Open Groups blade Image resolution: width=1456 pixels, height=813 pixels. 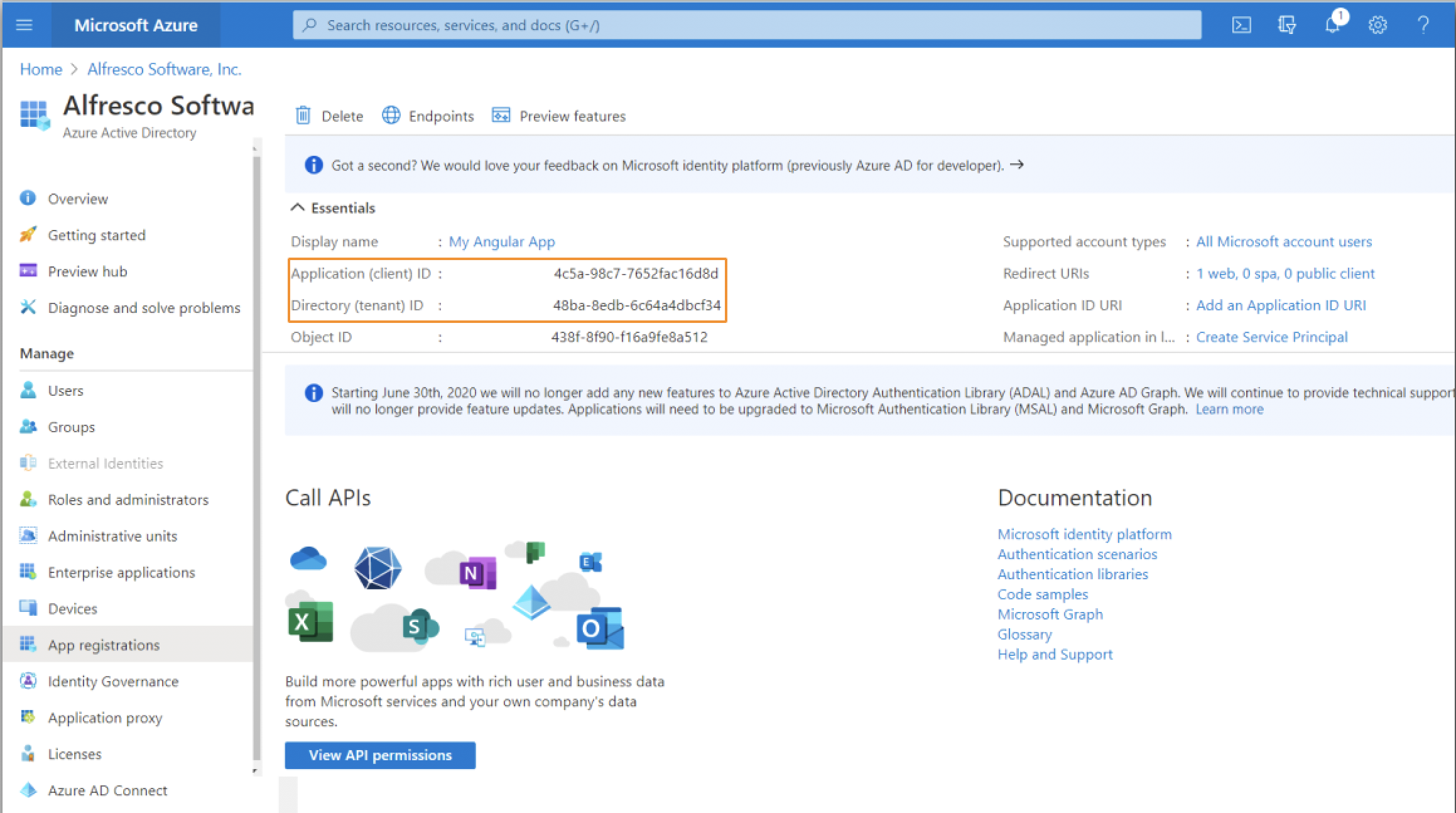(x=71, y=427)
